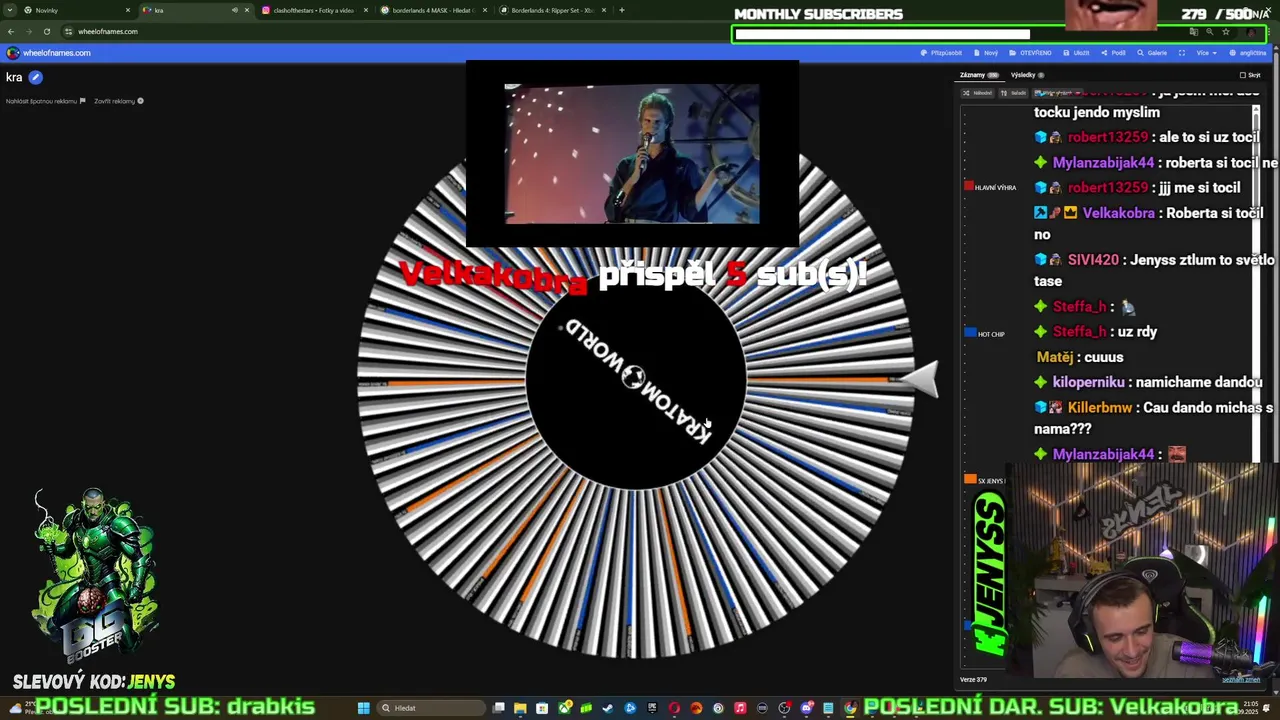Spin the wheel via the KRATOM WORLD center
This screenshot has height=720, width=1280.
tap(636, 378)
